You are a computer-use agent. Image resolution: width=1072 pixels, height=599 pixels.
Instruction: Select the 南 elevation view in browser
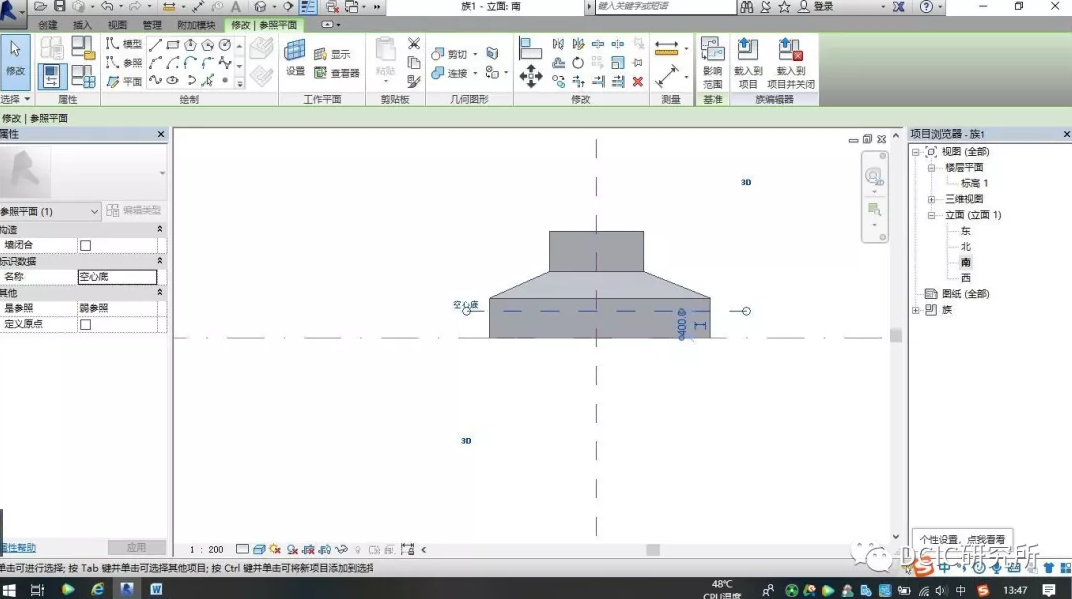[x=965, y=262]
